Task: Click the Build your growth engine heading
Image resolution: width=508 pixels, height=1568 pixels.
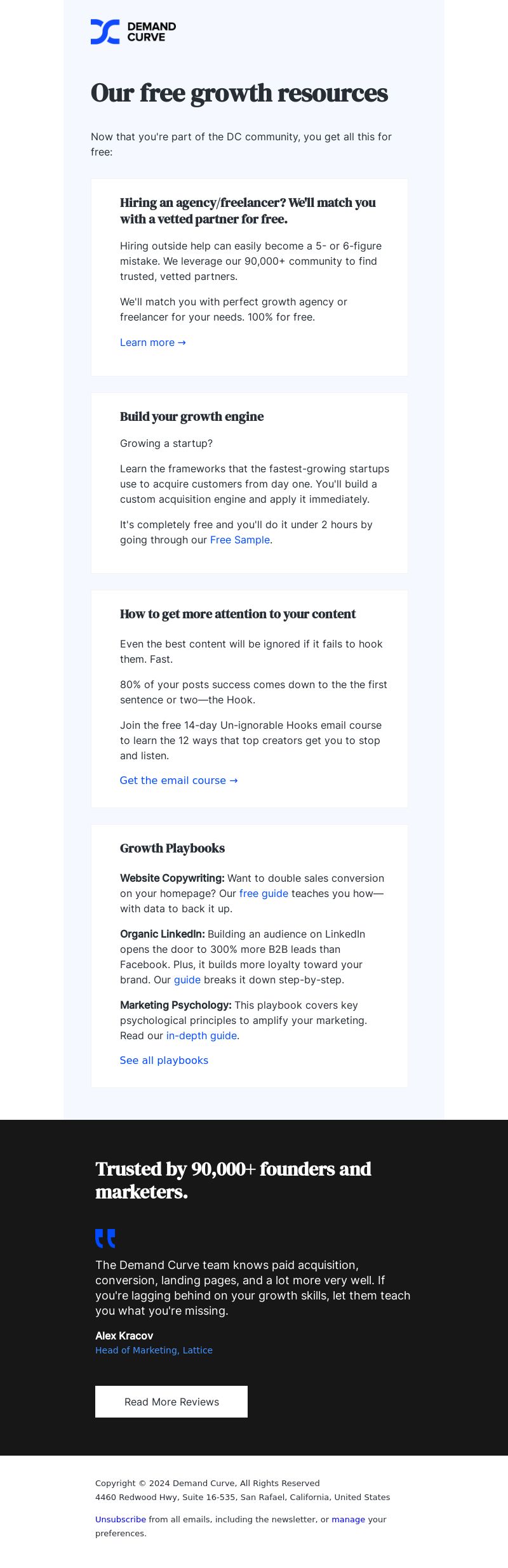Action: 192,417
